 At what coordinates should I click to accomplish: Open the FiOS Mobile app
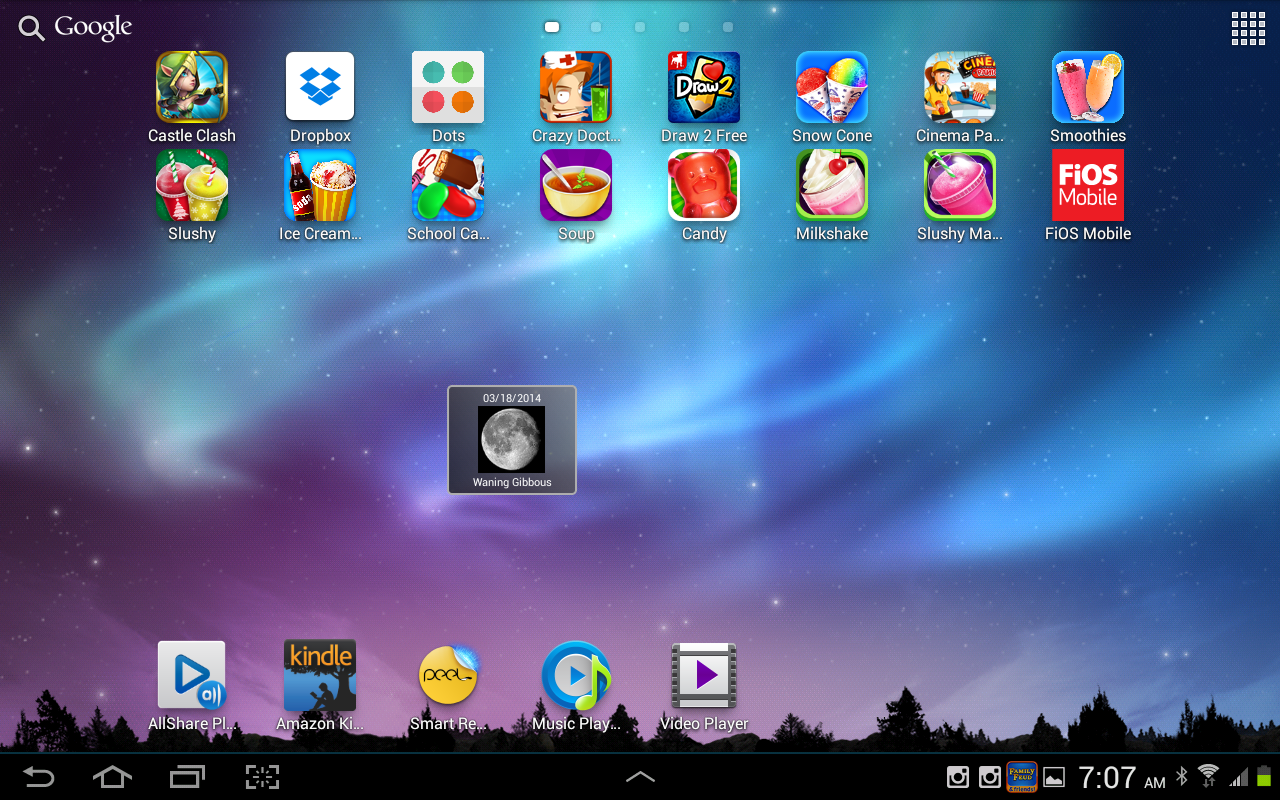pos(1088,186)
